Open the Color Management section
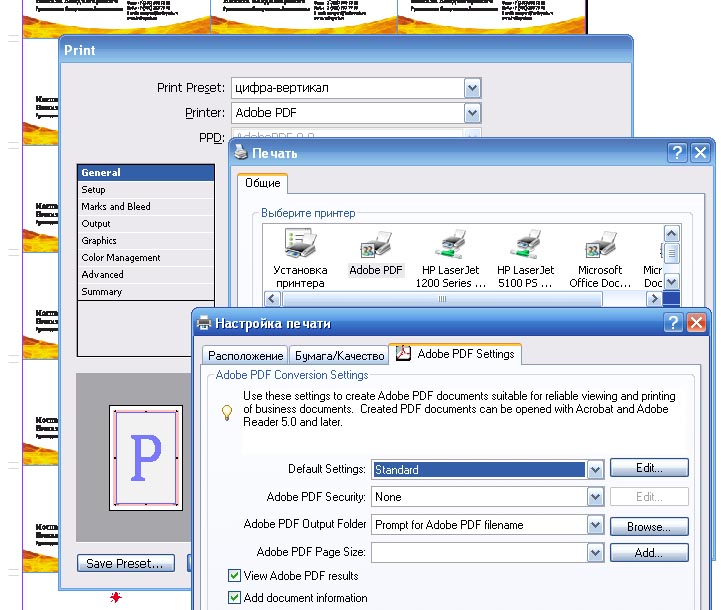Viewport: 721px width, 610px height. [x=146, y=258]
